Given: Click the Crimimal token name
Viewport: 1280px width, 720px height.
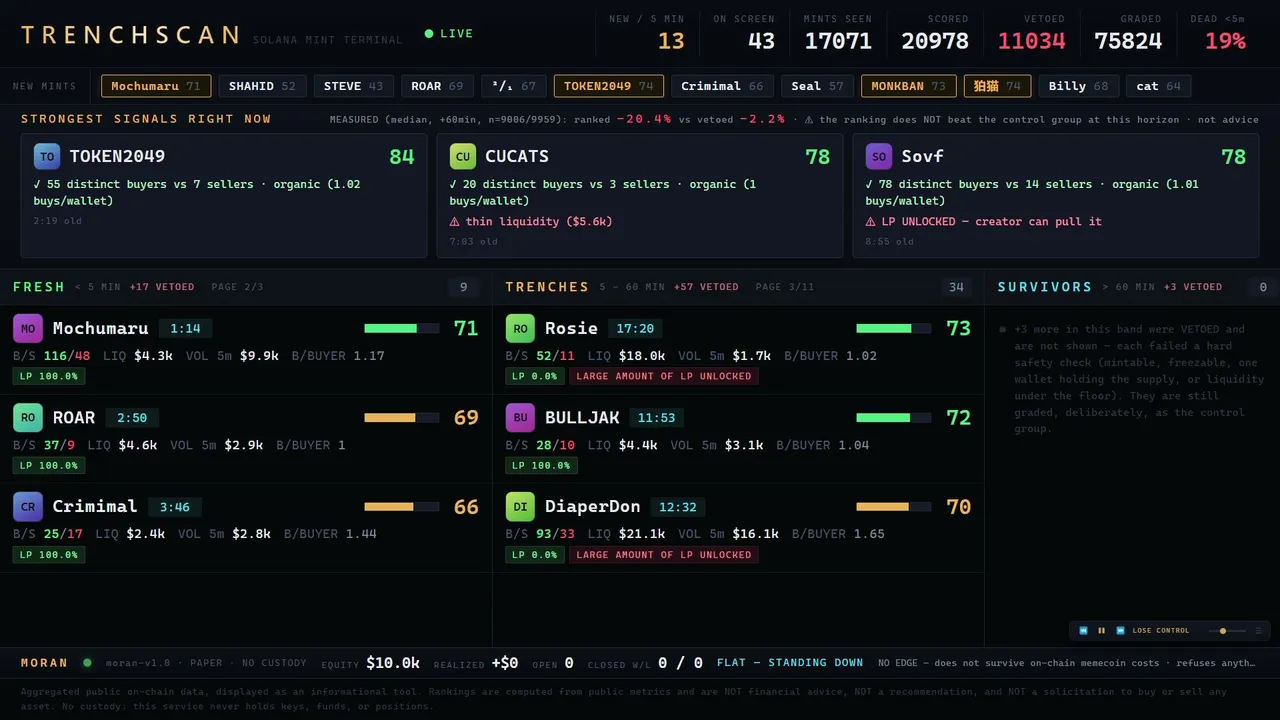Looking at the screenshot, I should pos(95,506).
